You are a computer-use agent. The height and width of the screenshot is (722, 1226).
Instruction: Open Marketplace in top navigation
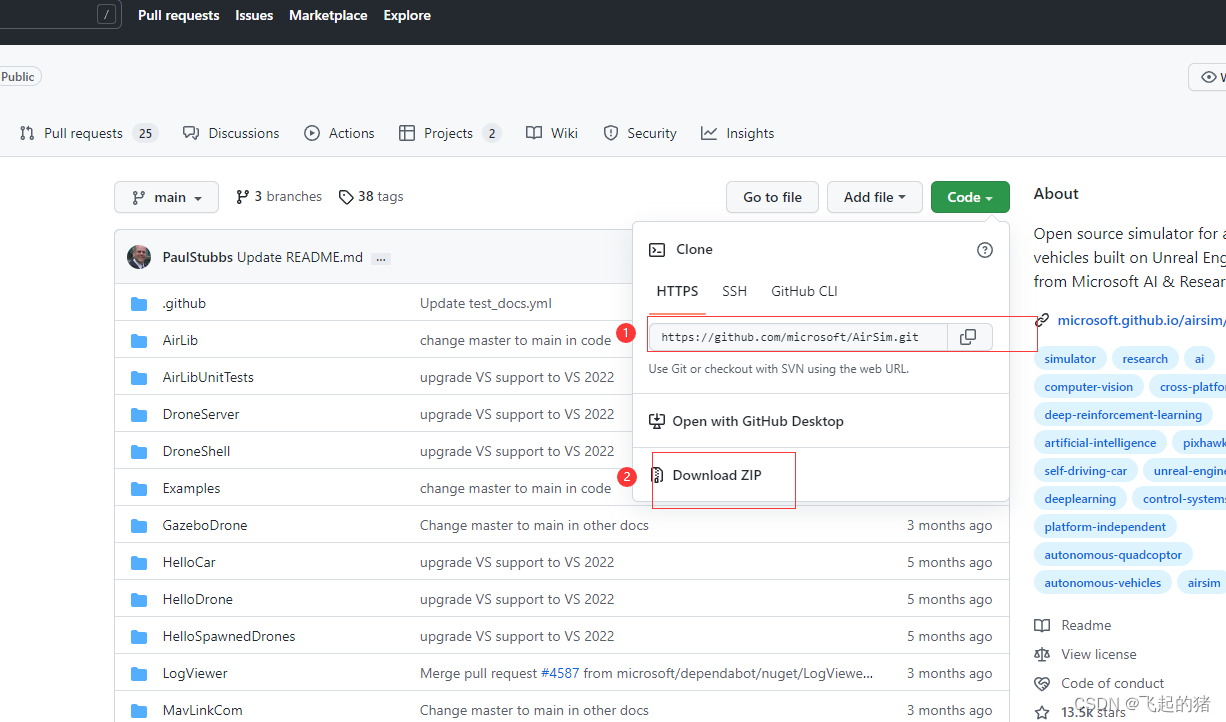(x=328, y=15)
